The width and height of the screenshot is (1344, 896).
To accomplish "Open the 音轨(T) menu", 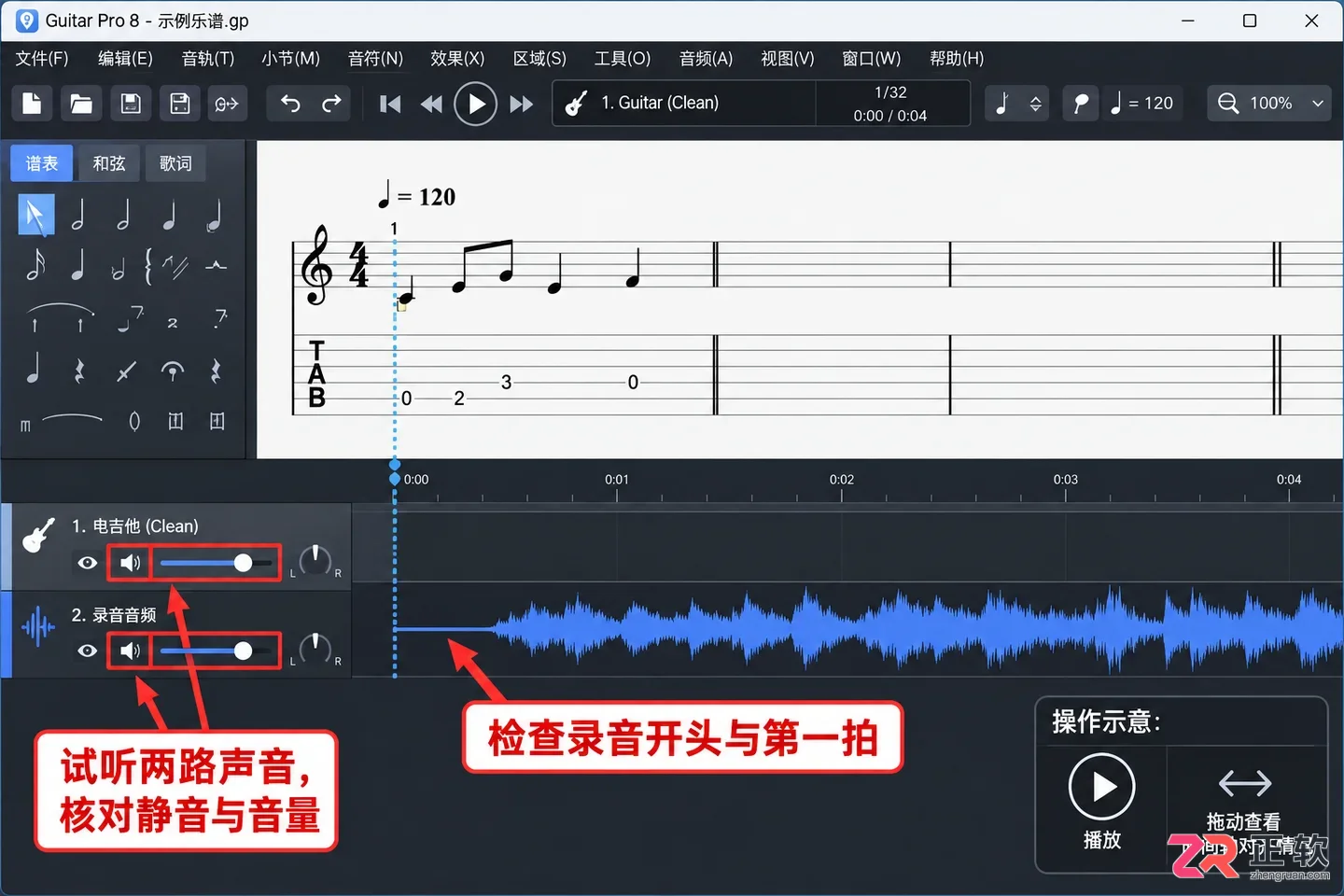I will 208,58.
